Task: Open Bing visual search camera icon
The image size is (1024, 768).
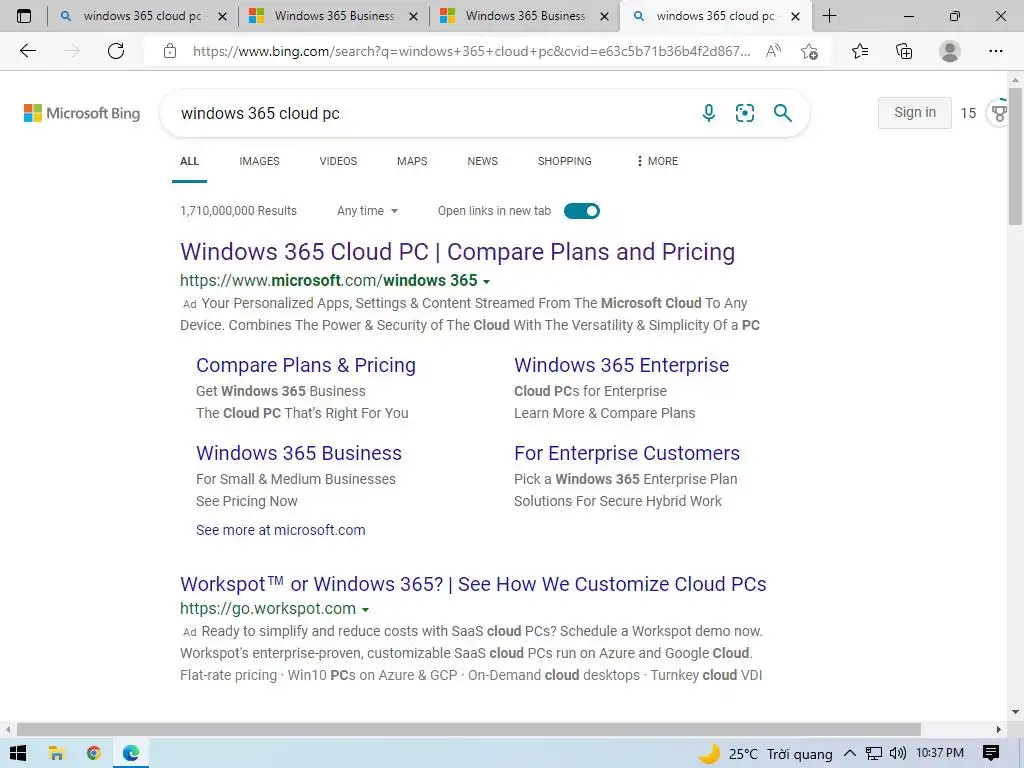Action: tap(744, 113)
